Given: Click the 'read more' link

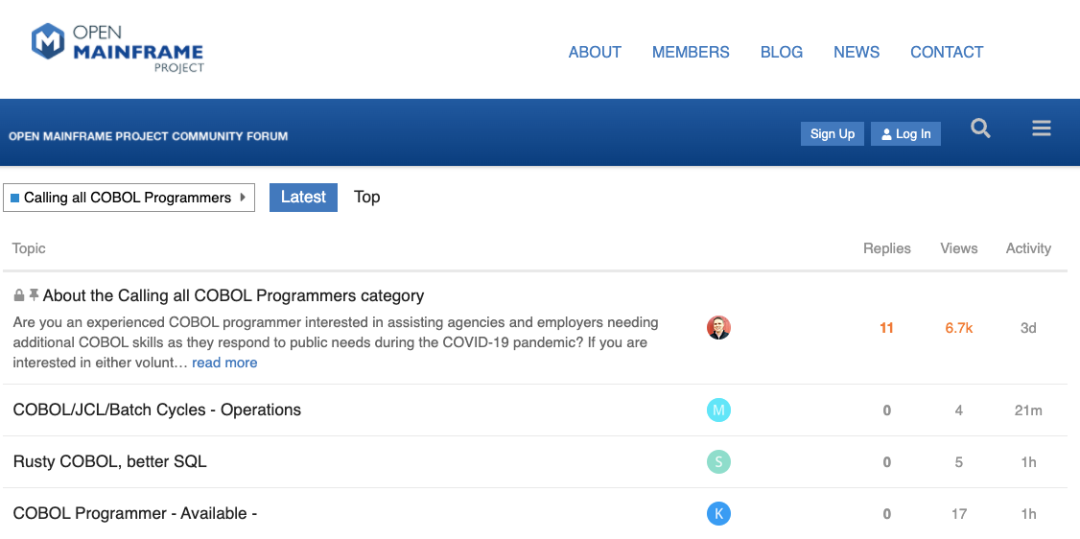Looking at the screenshot, I should pos(225,363).
